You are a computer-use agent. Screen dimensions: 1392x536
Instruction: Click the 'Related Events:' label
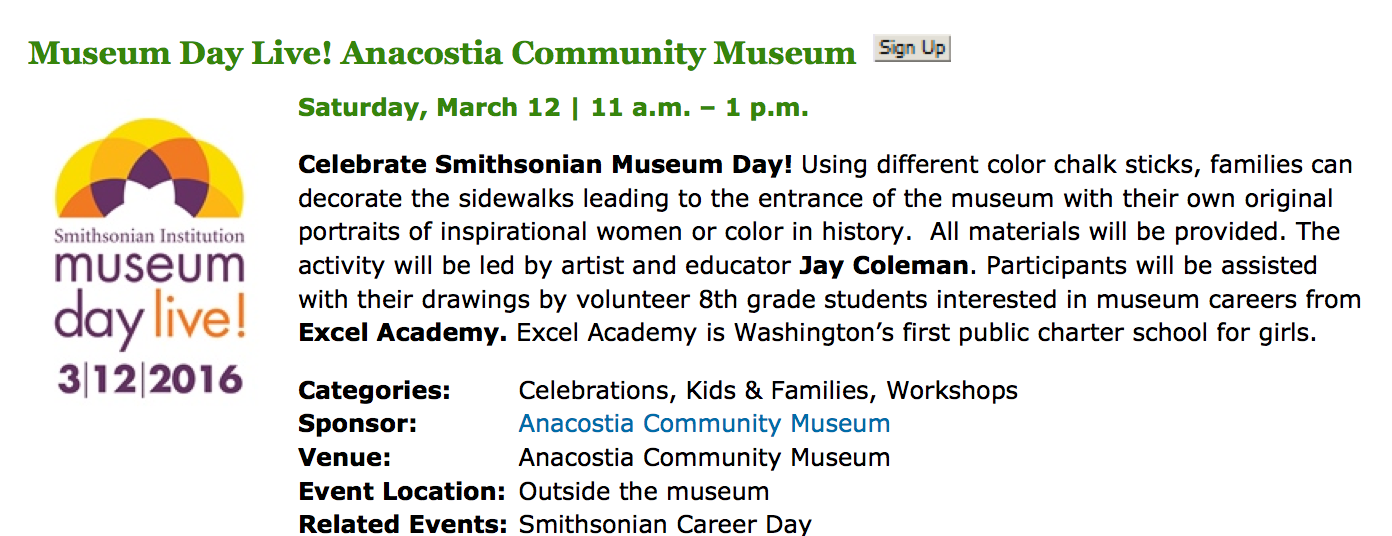402,524
